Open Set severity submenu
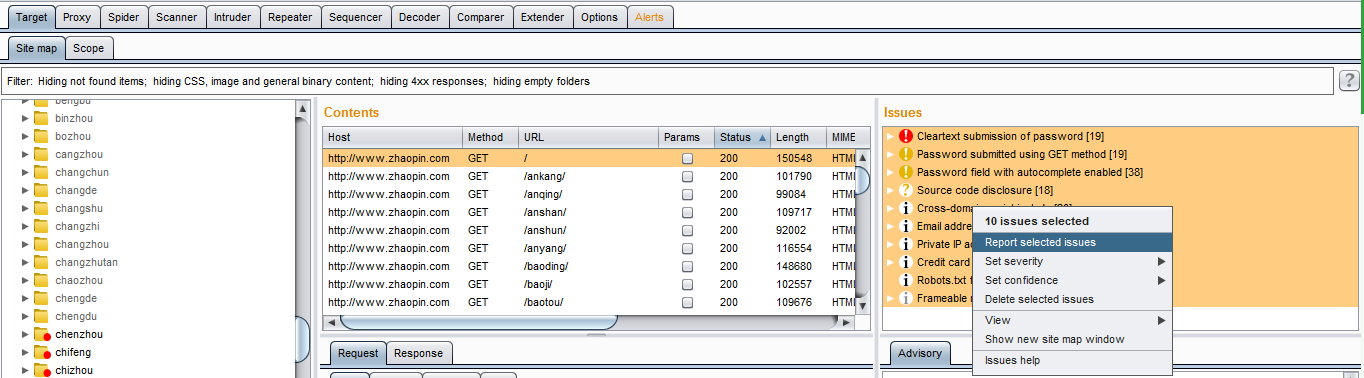Screen dimensions: 1364x378 pos(1072,261)
